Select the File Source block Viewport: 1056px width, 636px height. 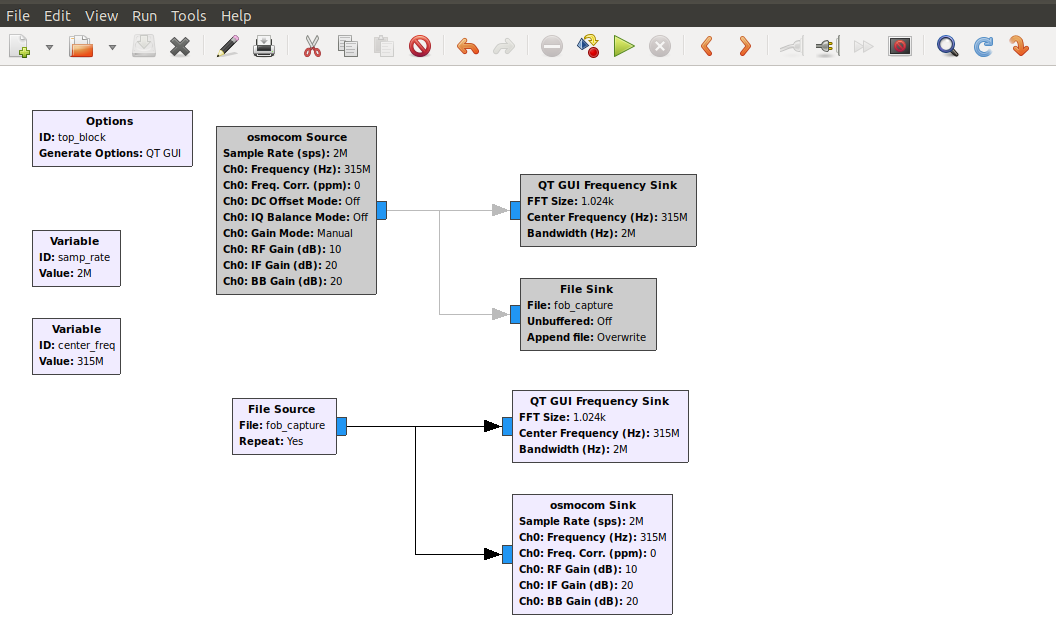click(284, 426)
